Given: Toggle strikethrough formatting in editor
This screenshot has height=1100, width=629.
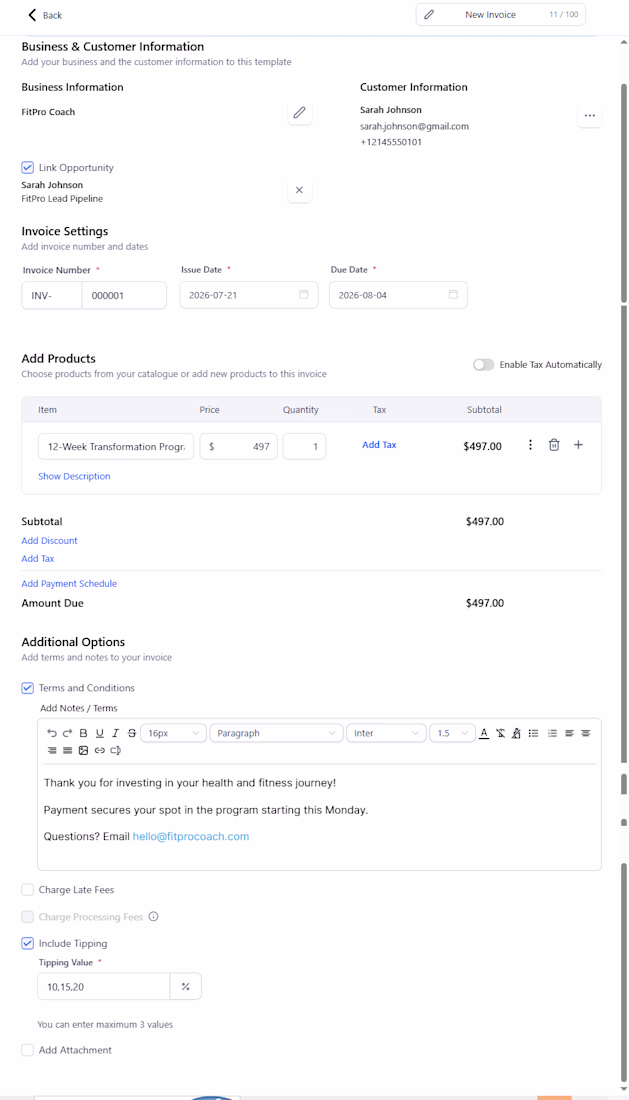Looking at the screenshot, I should 132,733.
